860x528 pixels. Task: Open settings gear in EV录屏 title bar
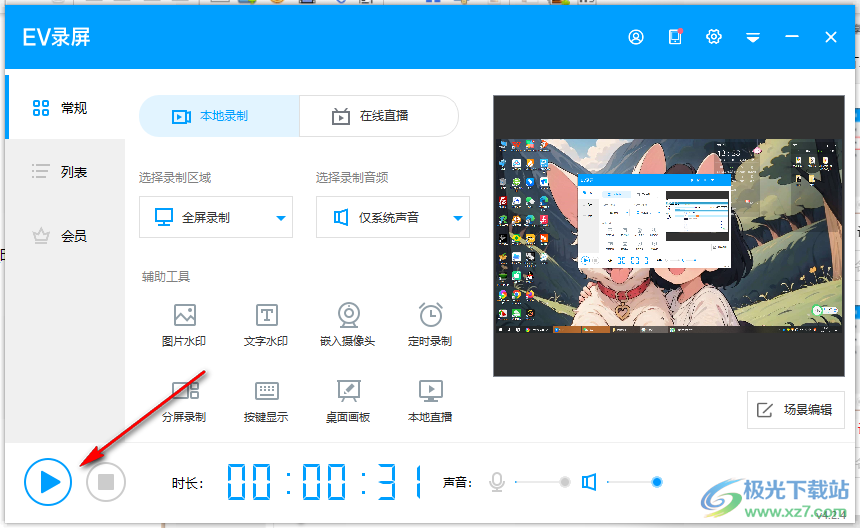(714, 37)
